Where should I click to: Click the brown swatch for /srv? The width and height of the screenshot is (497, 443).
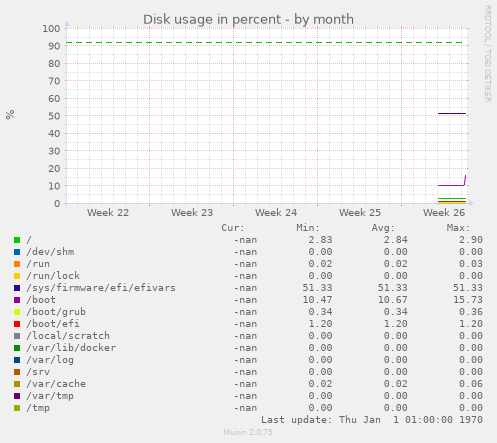pyautogui.click(x=17, y=372)
